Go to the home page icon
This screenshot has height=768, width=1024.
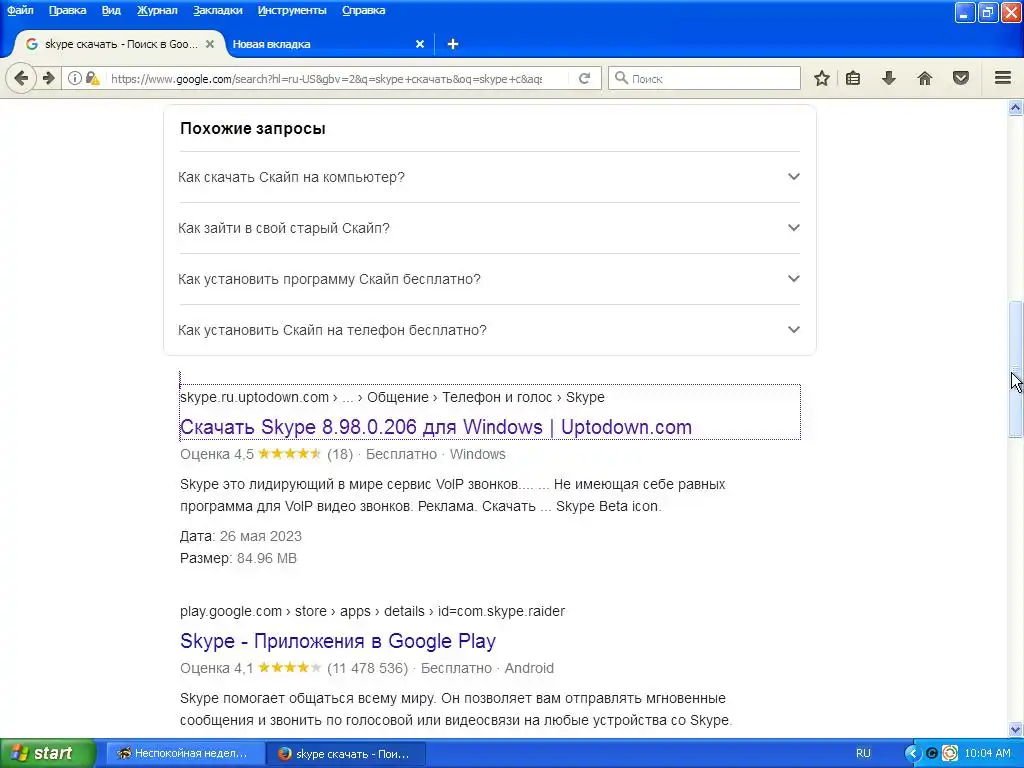(x=925, y=78)
